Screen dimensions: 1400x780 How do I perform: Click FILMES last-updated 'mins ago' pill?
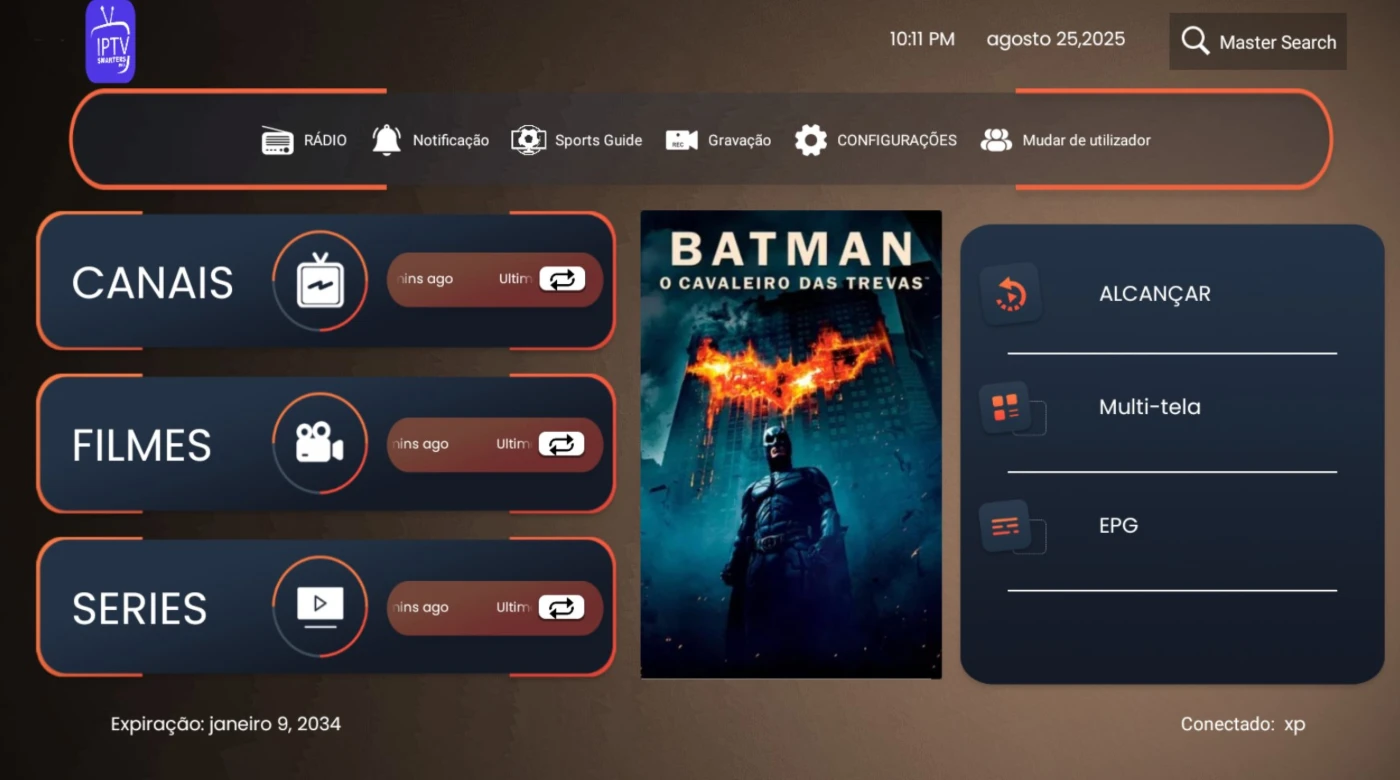tap(494, 444)
